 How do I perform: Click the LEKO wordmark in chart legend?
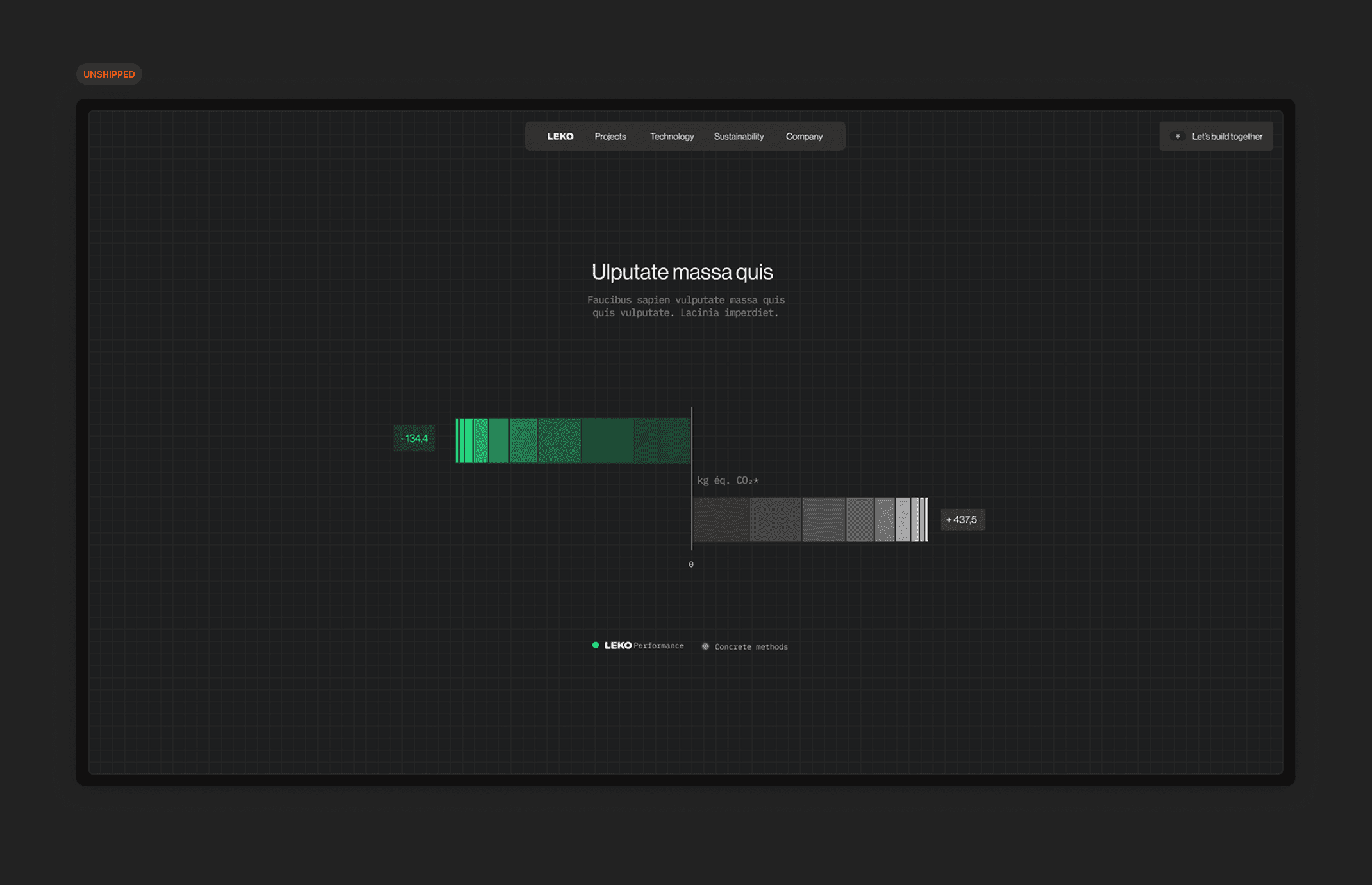tap(618, 645)
